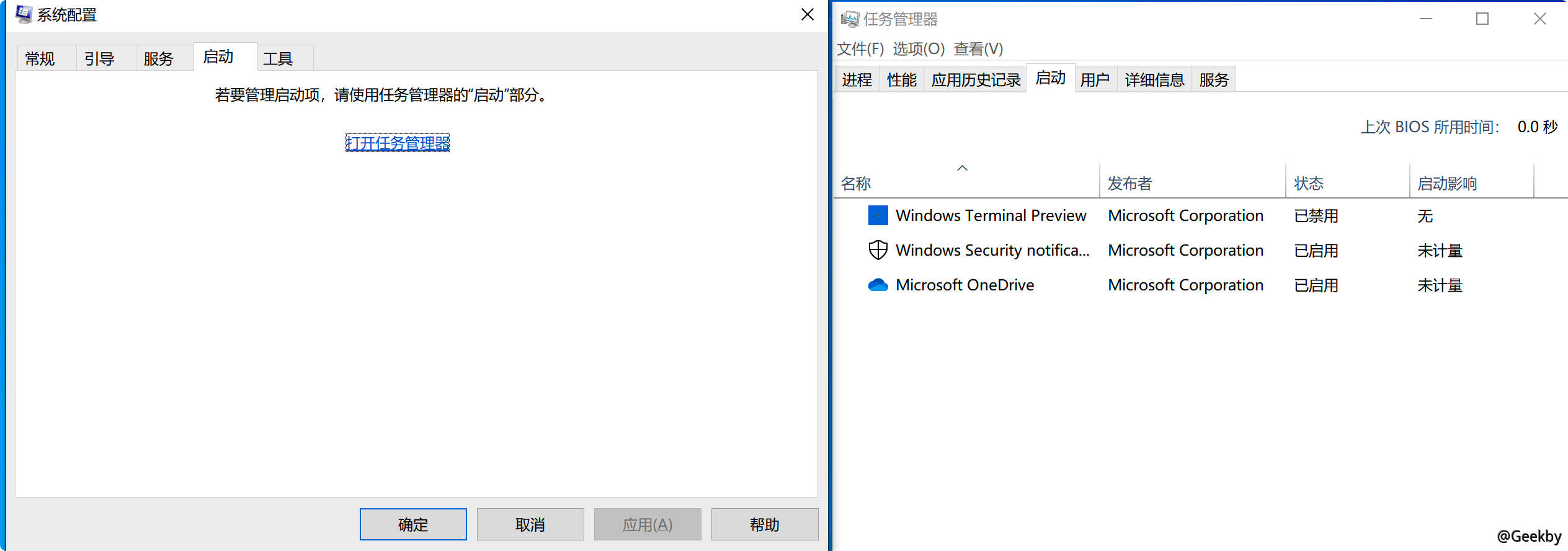
Task: Maximize the 任务管理器 window
Action: tap(1482, 19)
